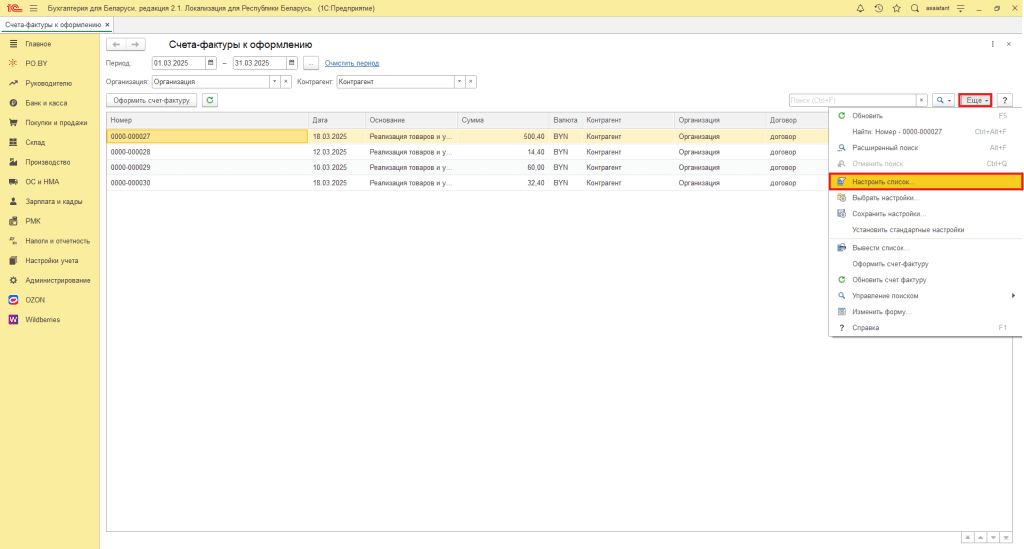
Task: Select Выбрать настройки menu item
Action: click(925, 198)
